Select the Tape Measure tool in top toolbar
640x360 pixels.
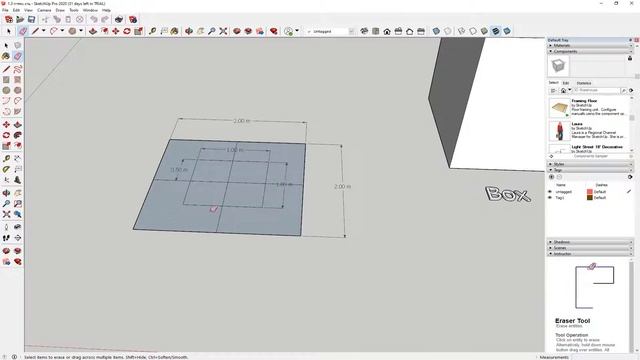pyautogui.click(x=152, y=31)
